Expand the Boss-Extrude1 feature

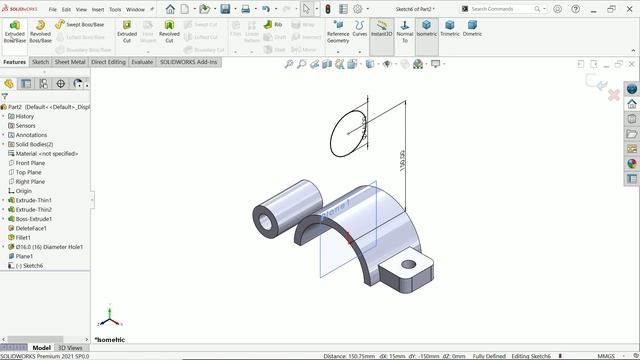point(3,219)
